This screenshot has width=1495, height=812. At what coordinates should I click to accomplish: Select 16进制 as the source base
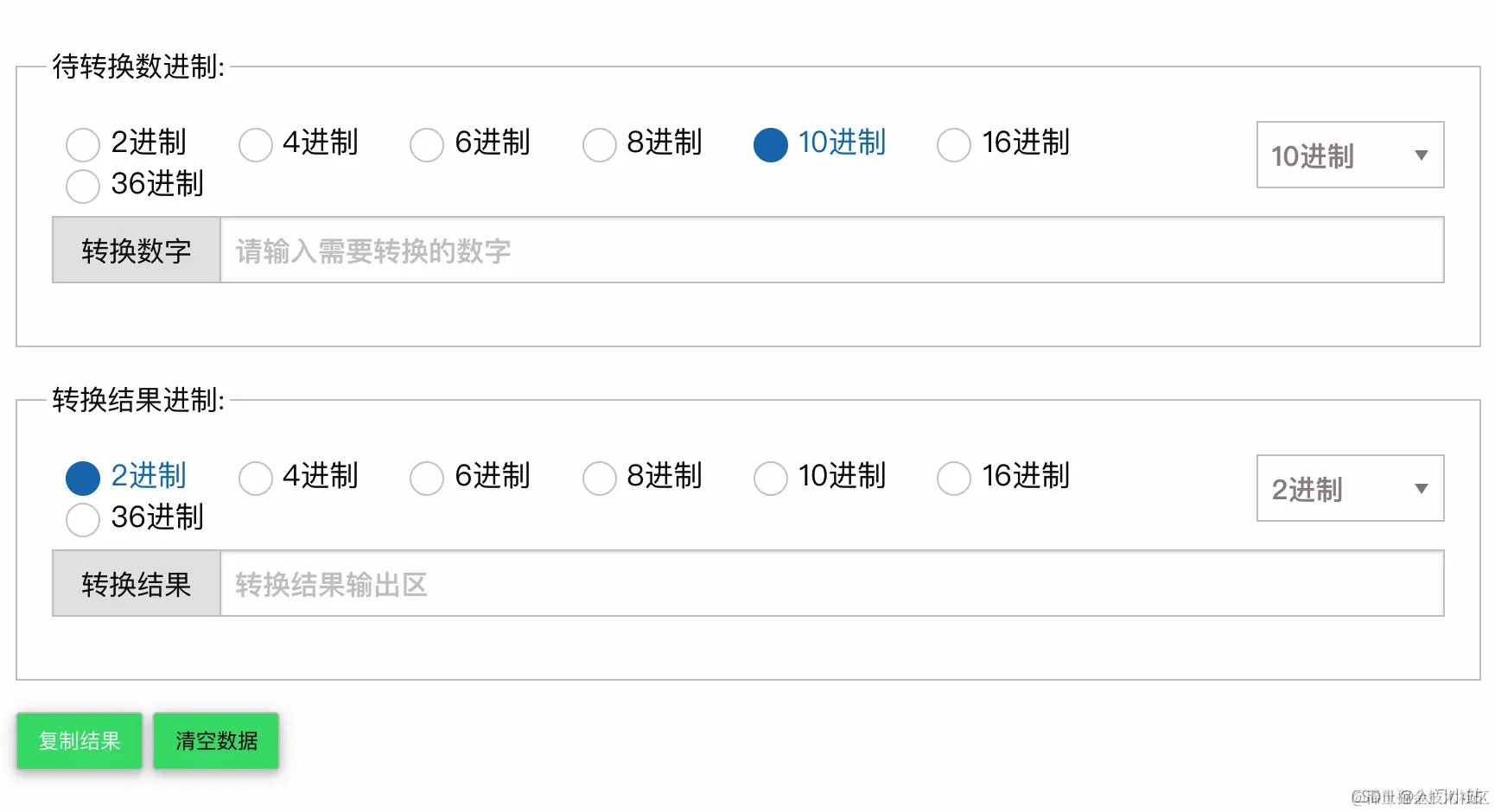point(954,144)
